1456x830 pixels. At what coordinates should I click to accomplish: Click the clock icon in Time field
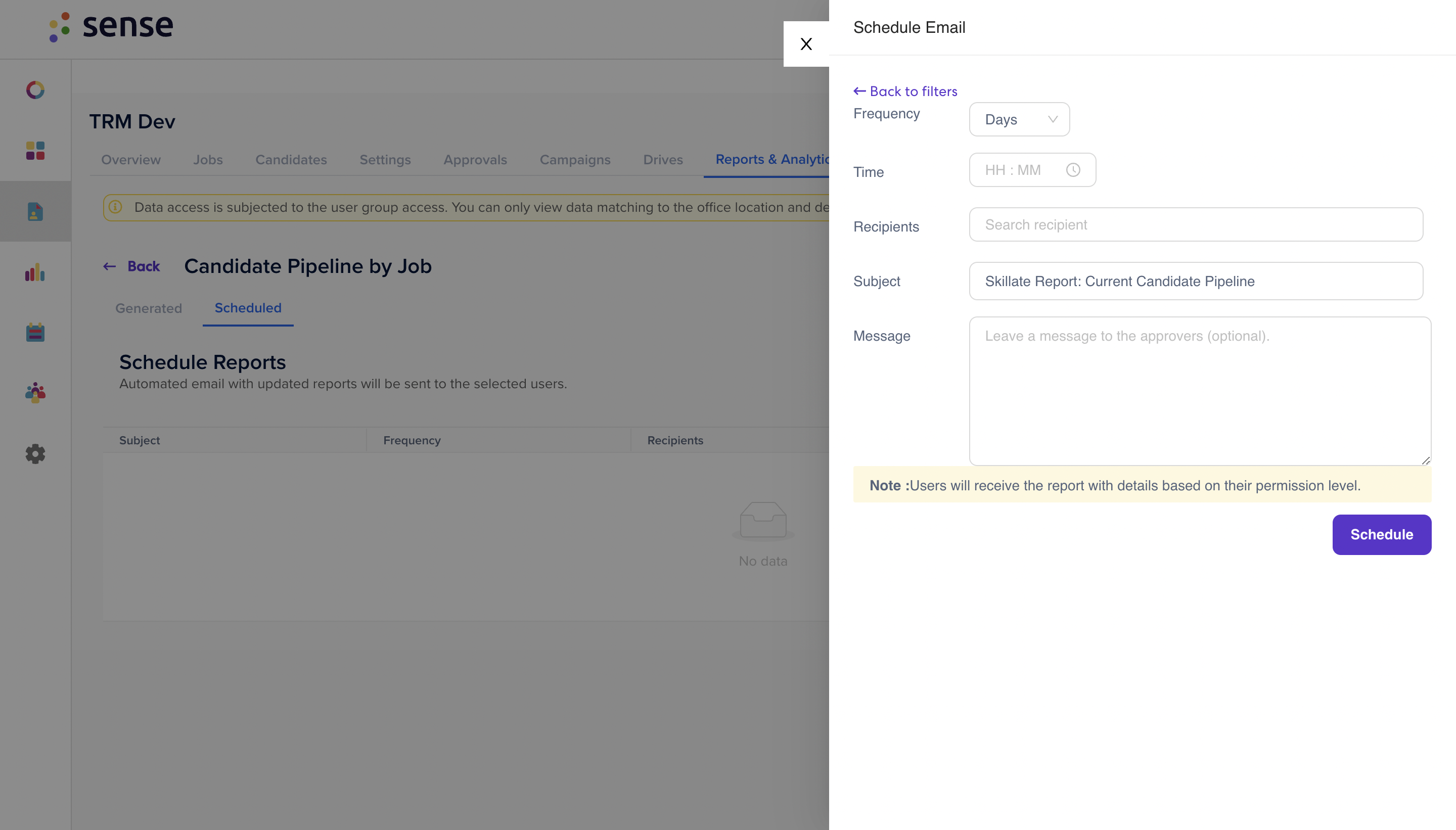(x=1073, y=170)
